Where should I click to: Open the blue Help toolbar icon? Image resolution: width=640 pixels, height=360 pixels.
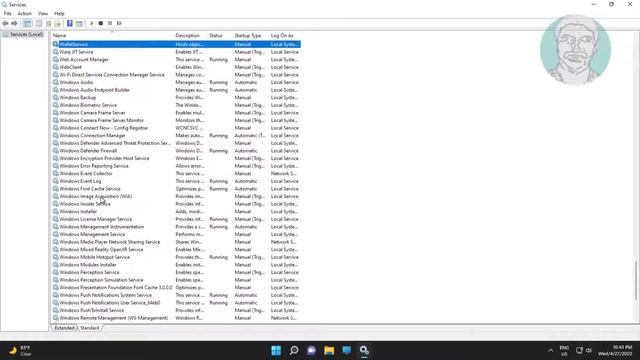(x=70, y=23)
